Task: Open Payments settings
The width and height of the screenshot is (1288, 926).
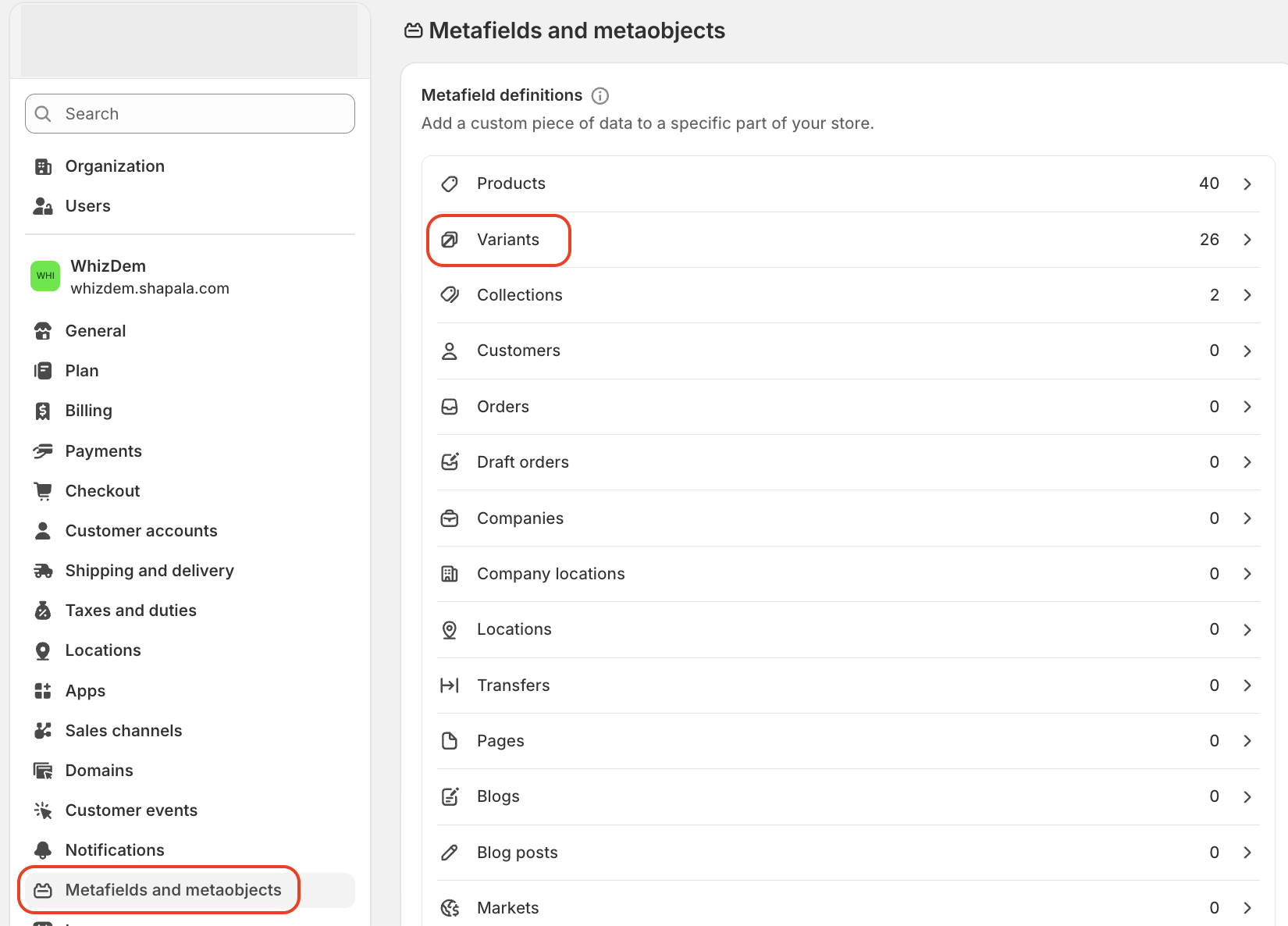Action: (190, 451)
